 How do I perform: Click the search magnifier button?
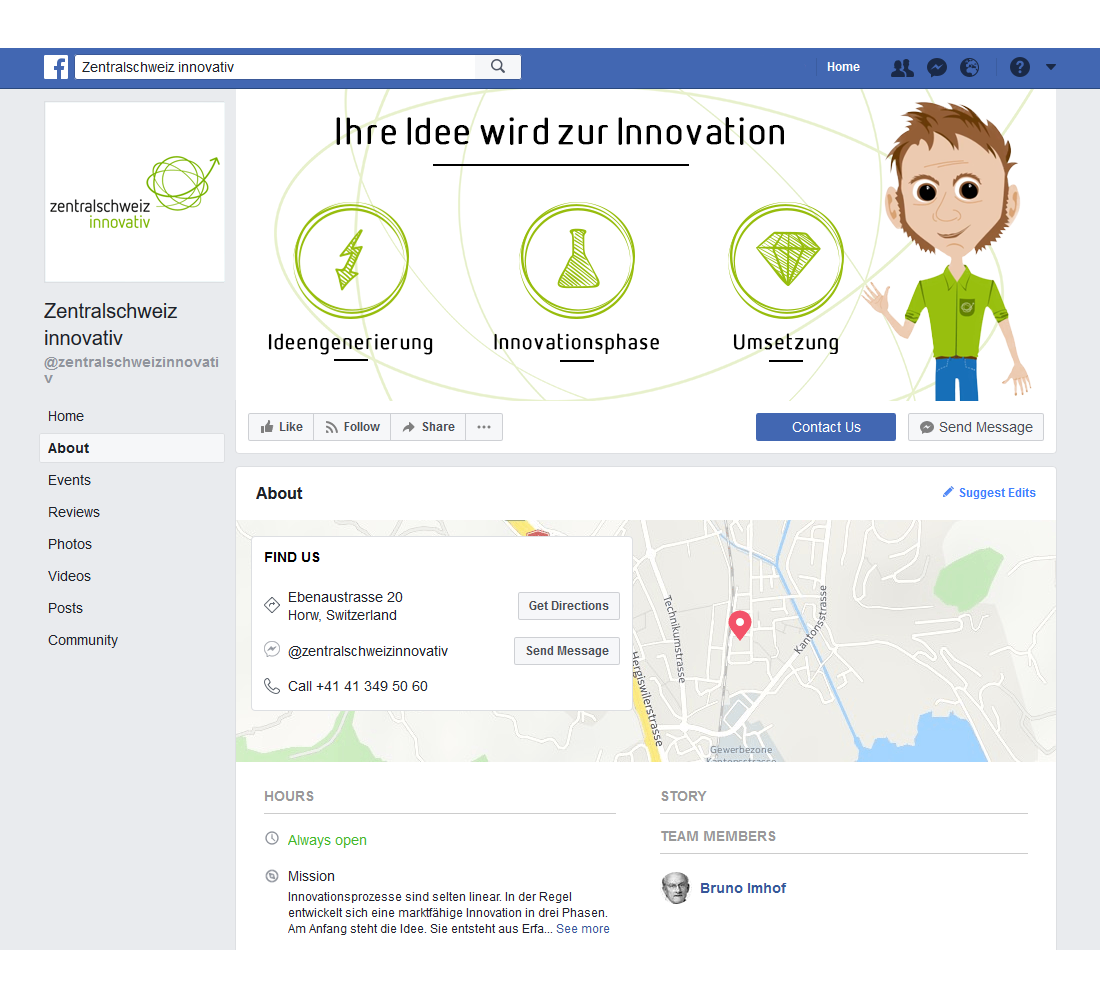pos(497,67)
